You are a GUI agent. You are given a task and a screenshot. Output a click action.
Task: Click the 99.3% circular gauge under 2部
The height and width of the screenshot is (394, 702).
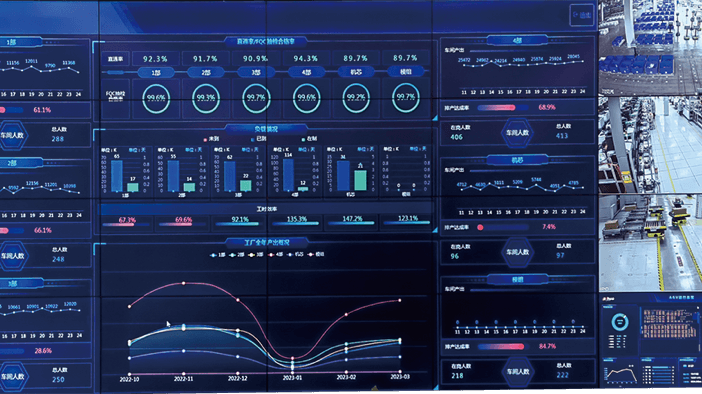click(206, 98)
